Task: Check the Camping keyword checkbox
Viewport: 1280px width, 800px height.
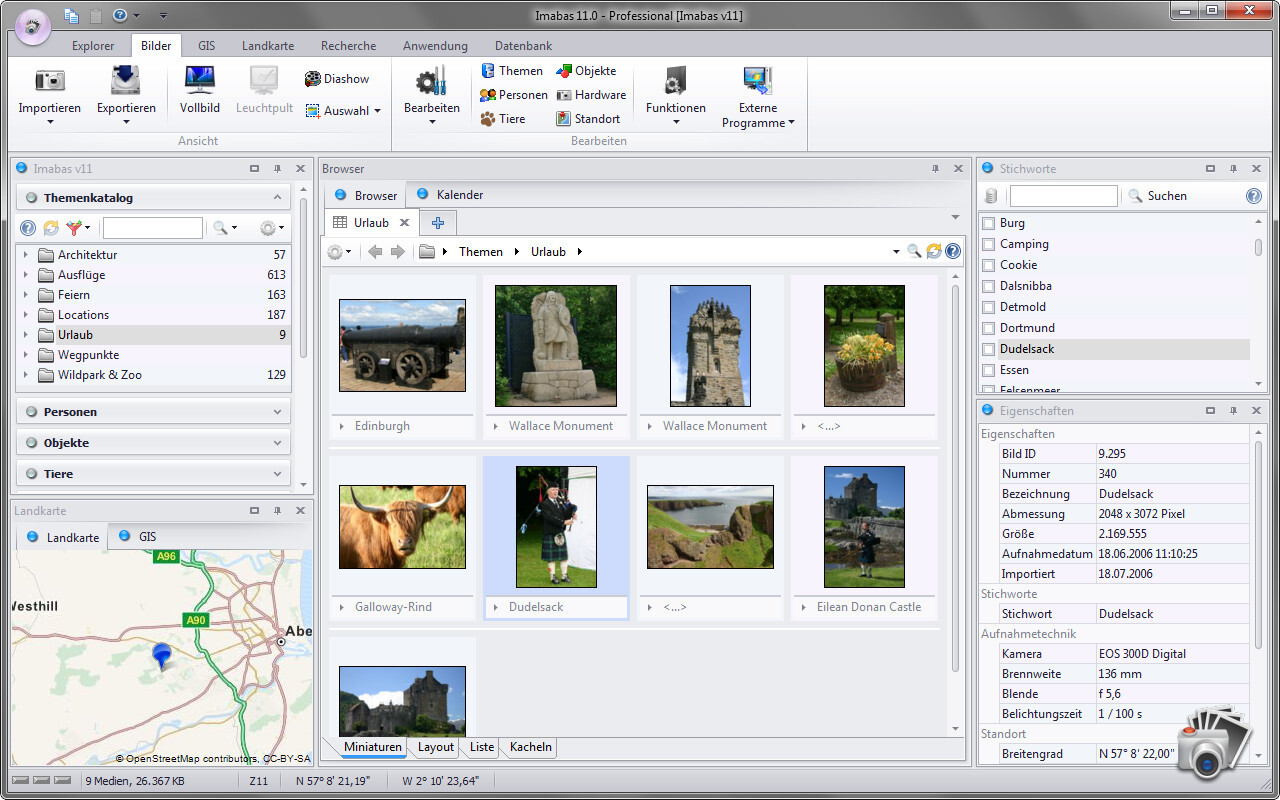Action: [989, 244]
